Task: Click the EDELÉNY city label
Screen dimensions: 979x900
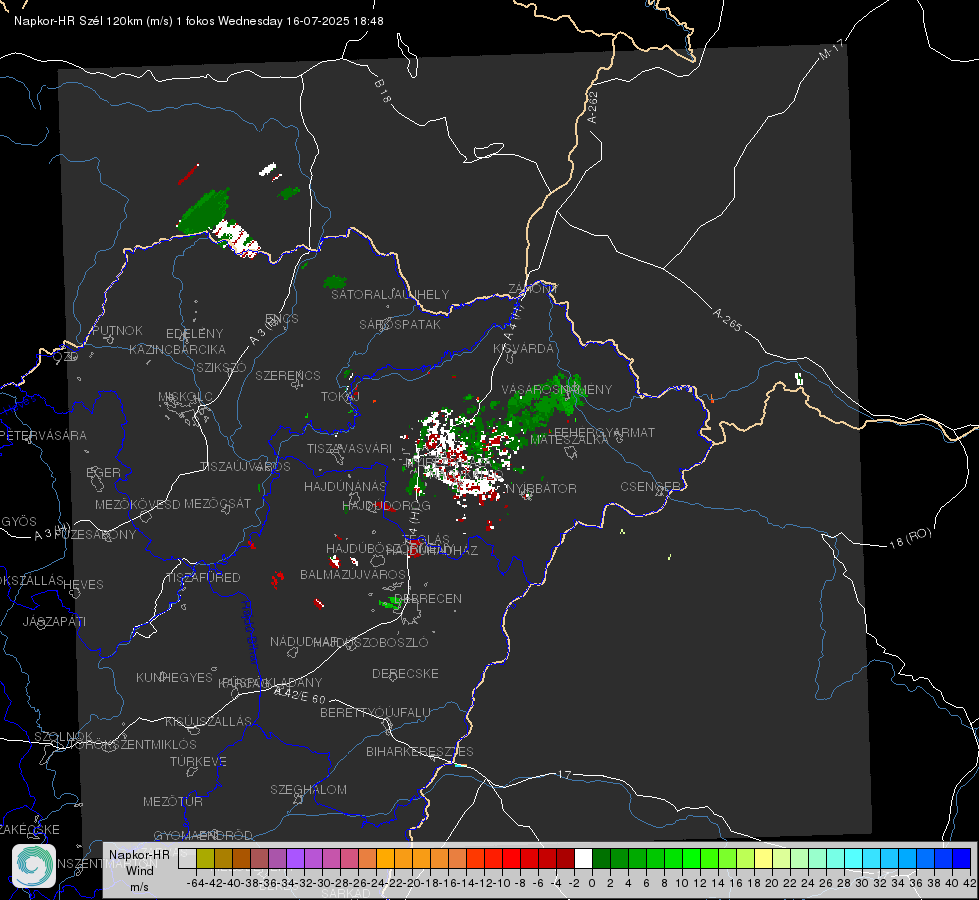Action: (x=194, y=334)
